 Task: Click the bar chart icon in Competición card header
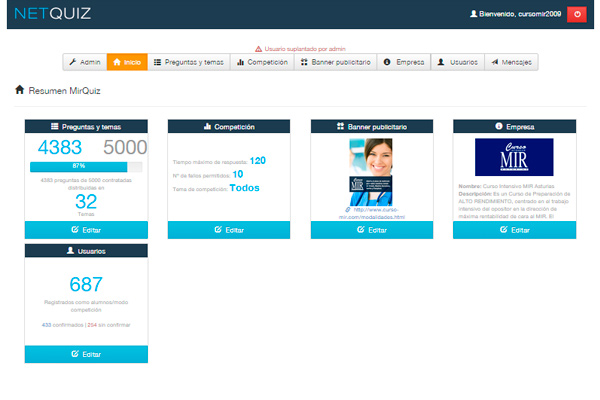click(207, 126)
